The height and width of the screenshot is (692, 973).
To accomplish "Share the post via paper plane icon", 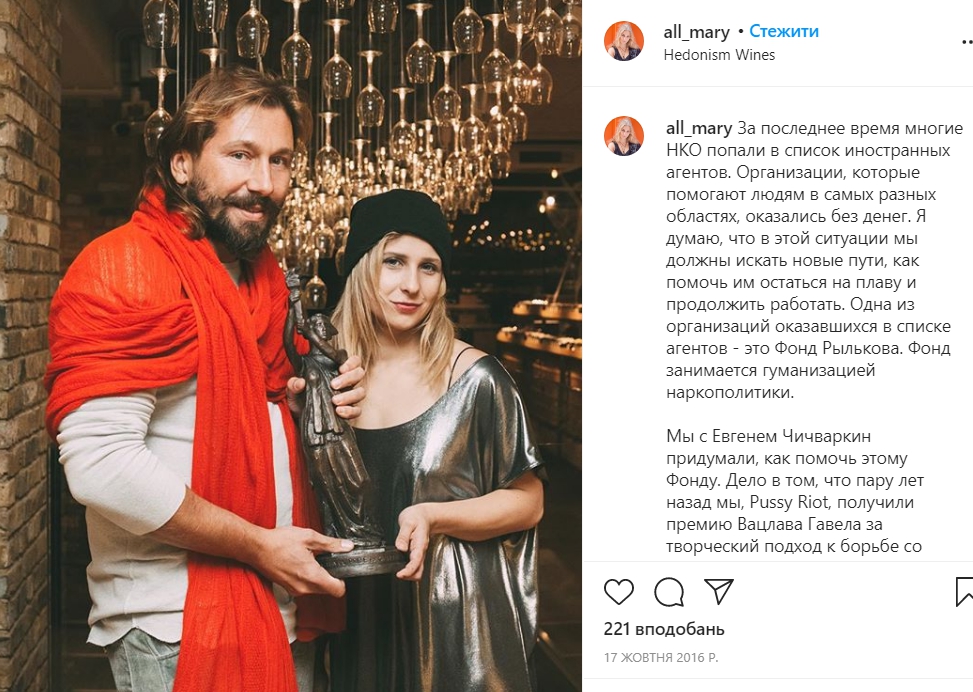I will (x=719, y=591).
